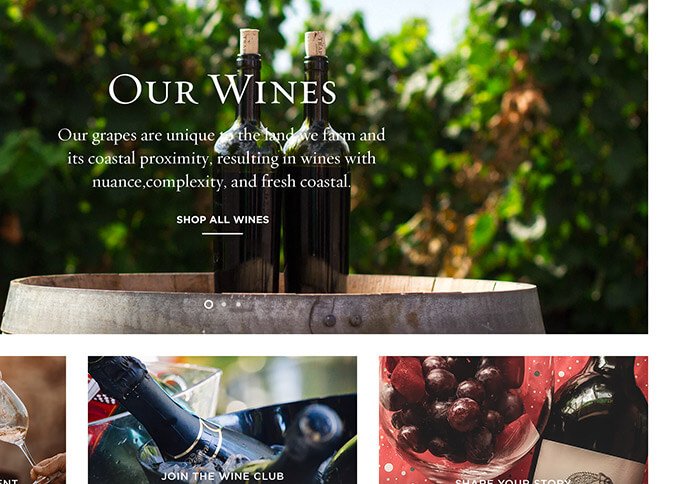Select the Our Wines heading

tap(222, 90)
